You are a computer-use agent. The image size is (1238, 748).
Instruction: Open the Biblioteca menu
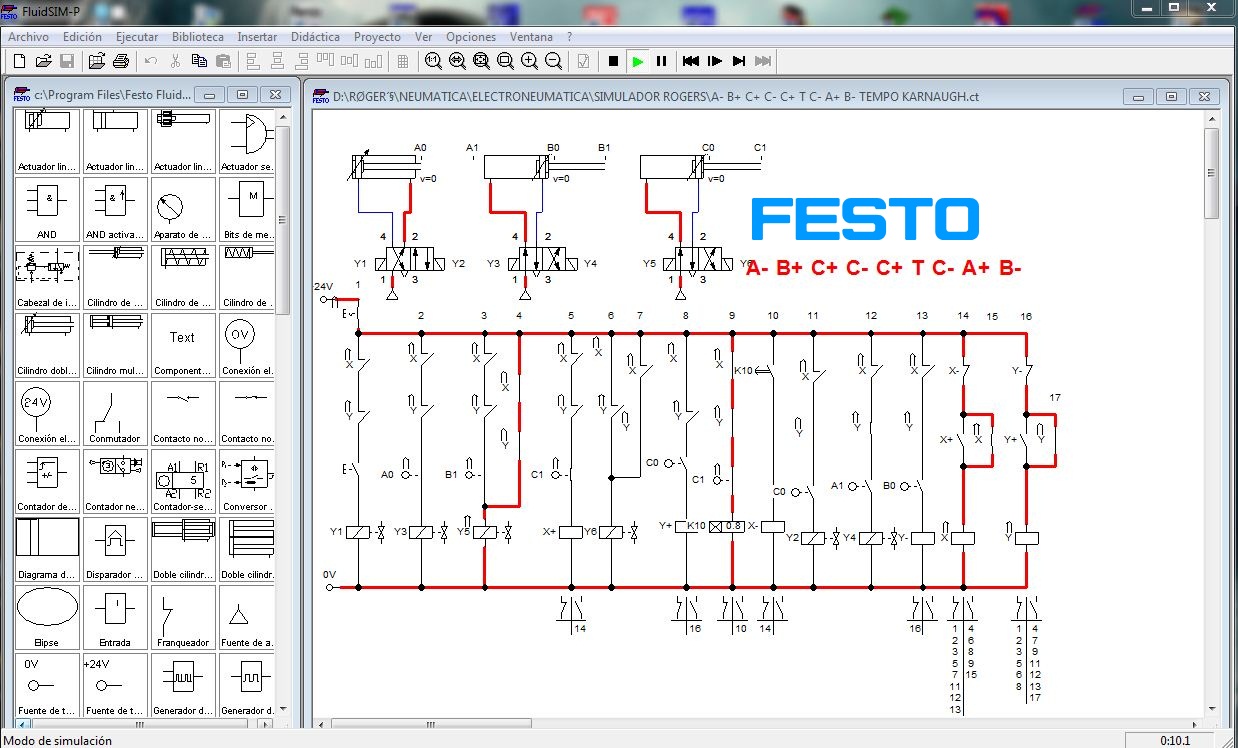point(198,37)
